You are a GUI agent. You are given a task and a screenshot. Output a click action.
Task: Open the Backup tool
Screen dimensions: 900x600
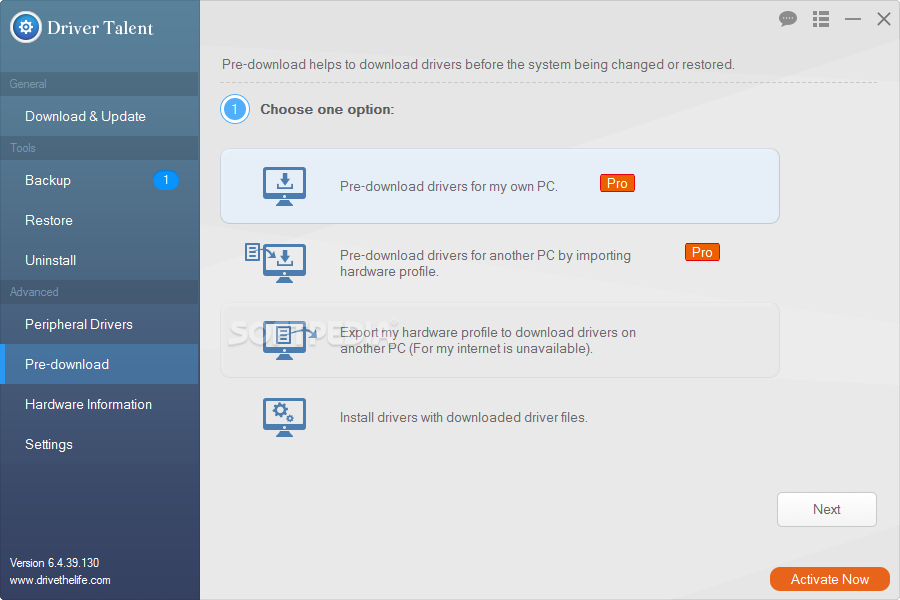click(99, 180)
